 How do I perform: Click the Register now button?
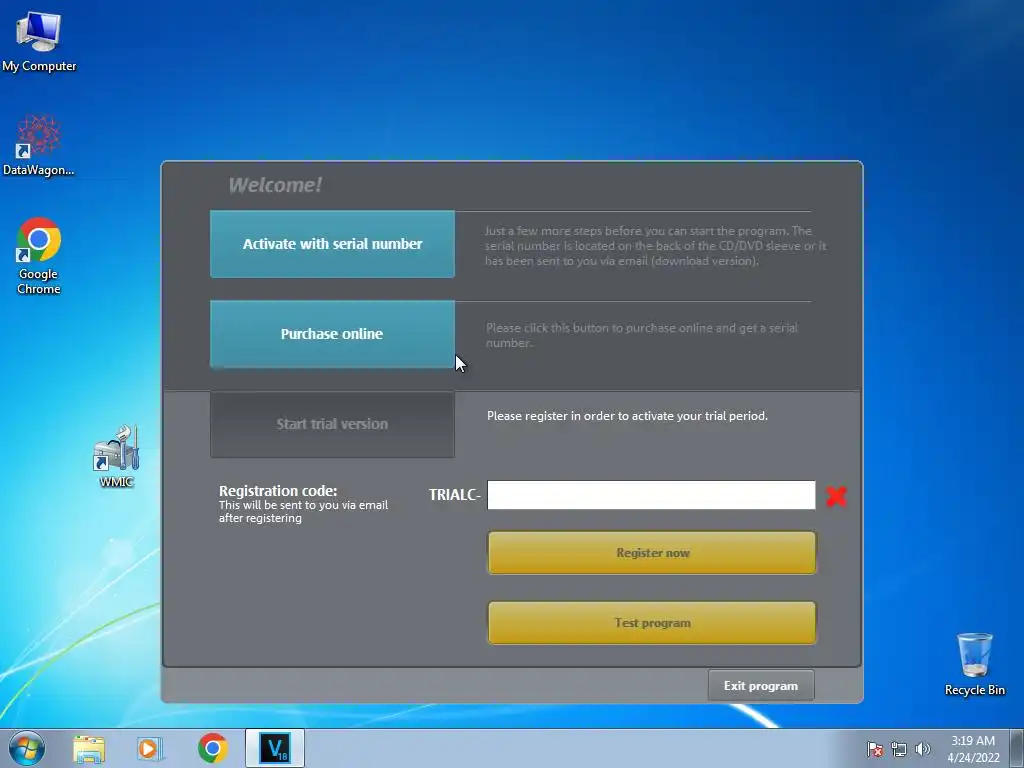click(x=652, y=552)
